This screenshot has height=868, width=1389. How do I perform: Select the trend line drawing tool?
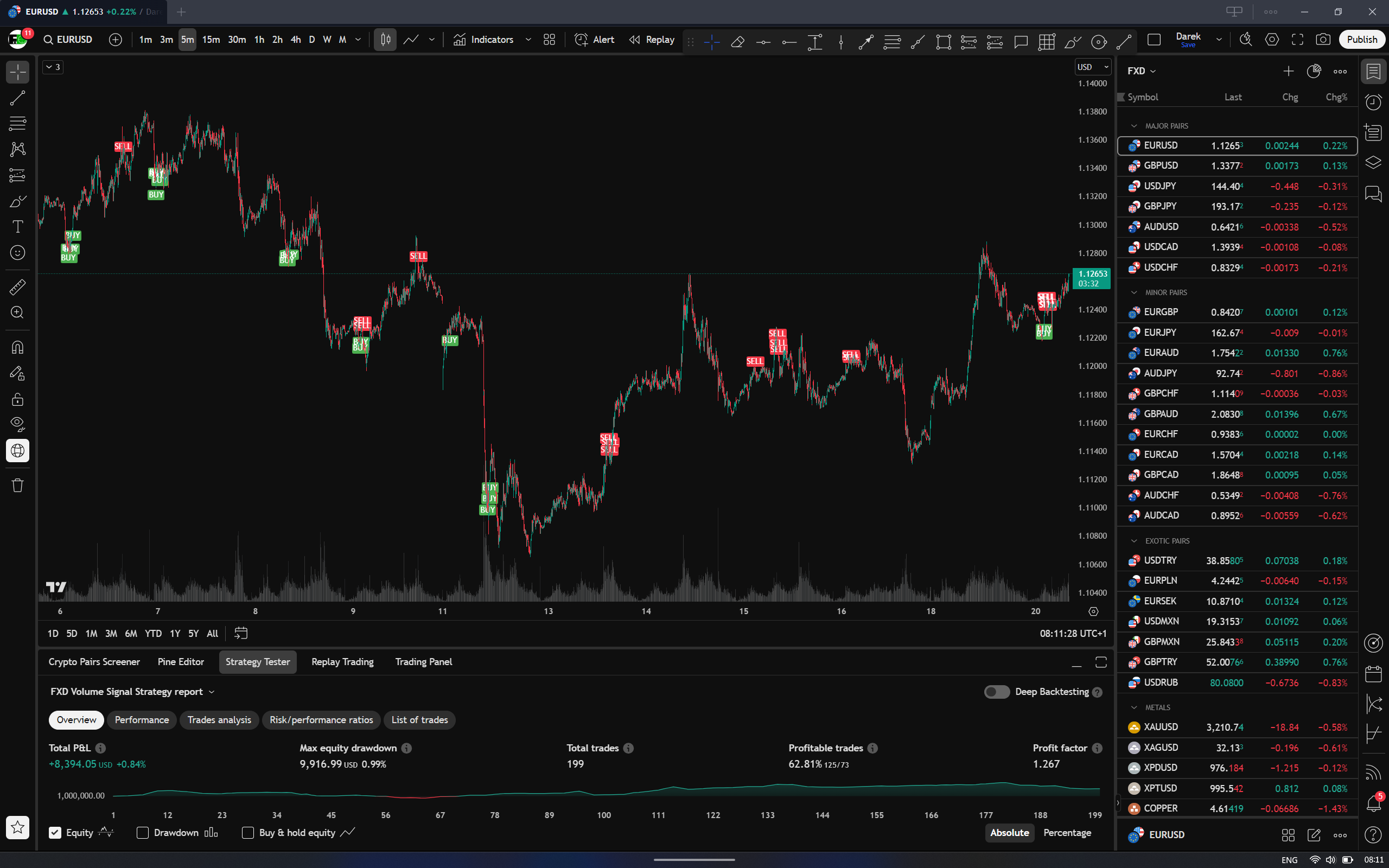(18, 98)
